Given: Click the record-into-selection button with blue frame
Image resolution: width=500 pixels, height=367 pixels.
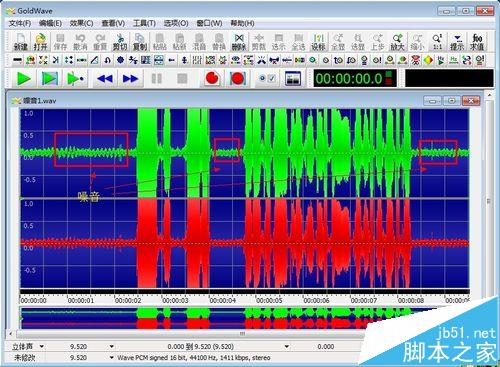Looking at the screenshot, I should (x=238, y=78).
